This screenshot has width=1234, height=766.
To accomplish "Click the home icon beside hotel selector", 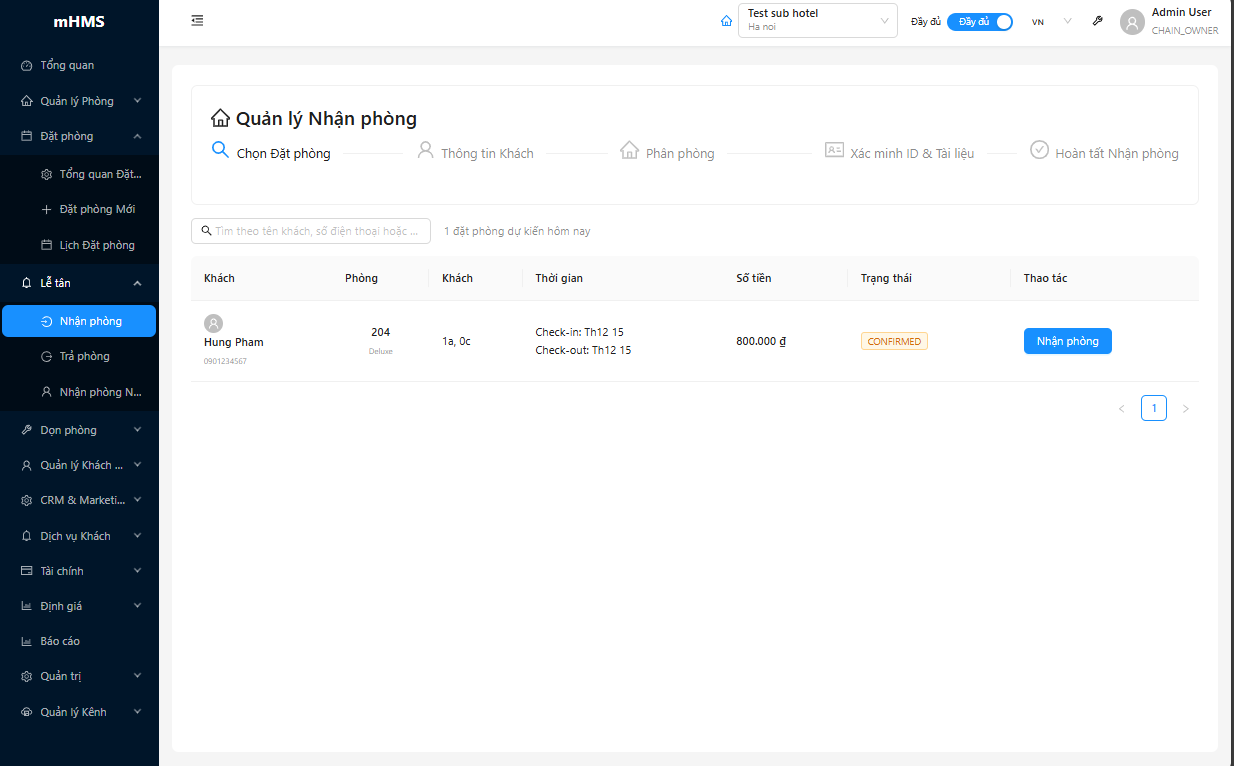I will (726, 21).
